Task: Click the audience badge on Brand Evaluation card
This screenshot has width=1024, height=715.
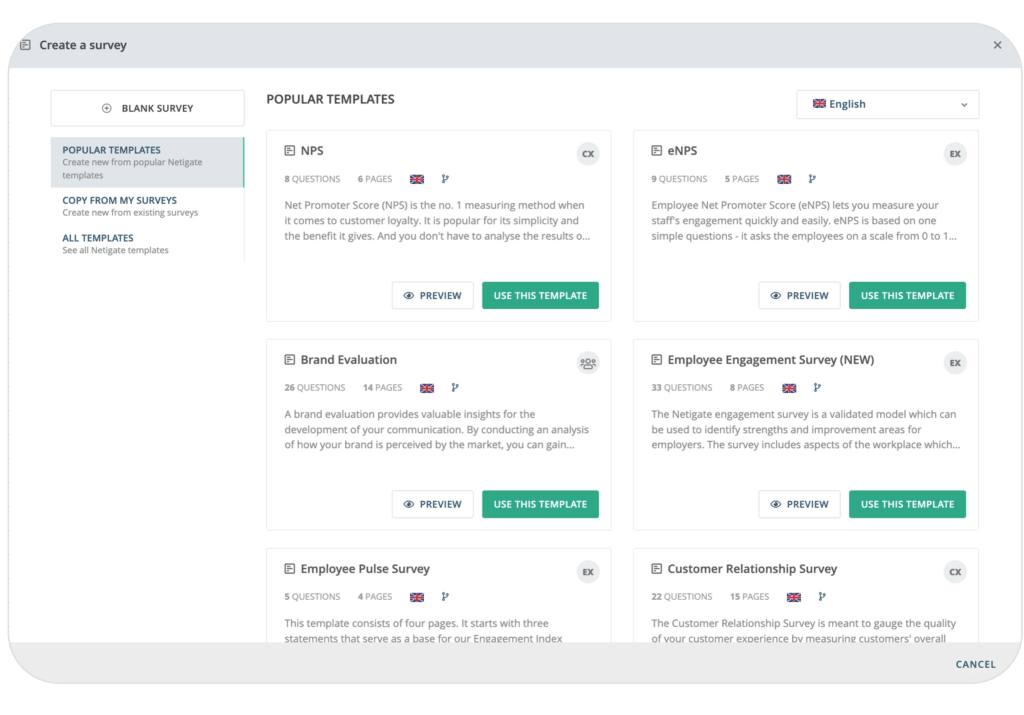Action: [x=588, y=363]
